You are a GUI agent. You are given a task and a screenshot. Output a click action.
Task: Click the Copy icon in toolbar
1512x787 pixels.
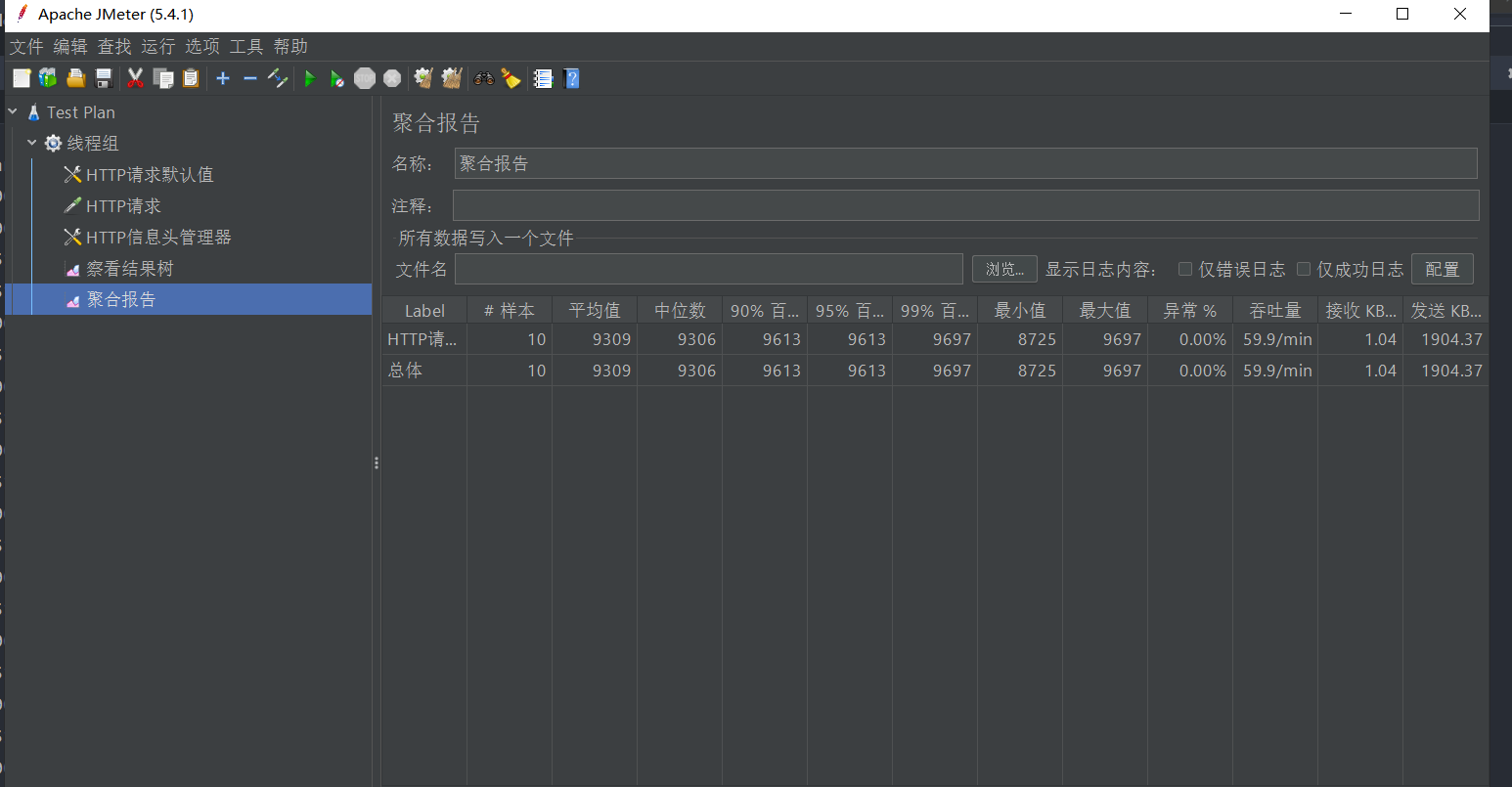[x=163, y=78]
